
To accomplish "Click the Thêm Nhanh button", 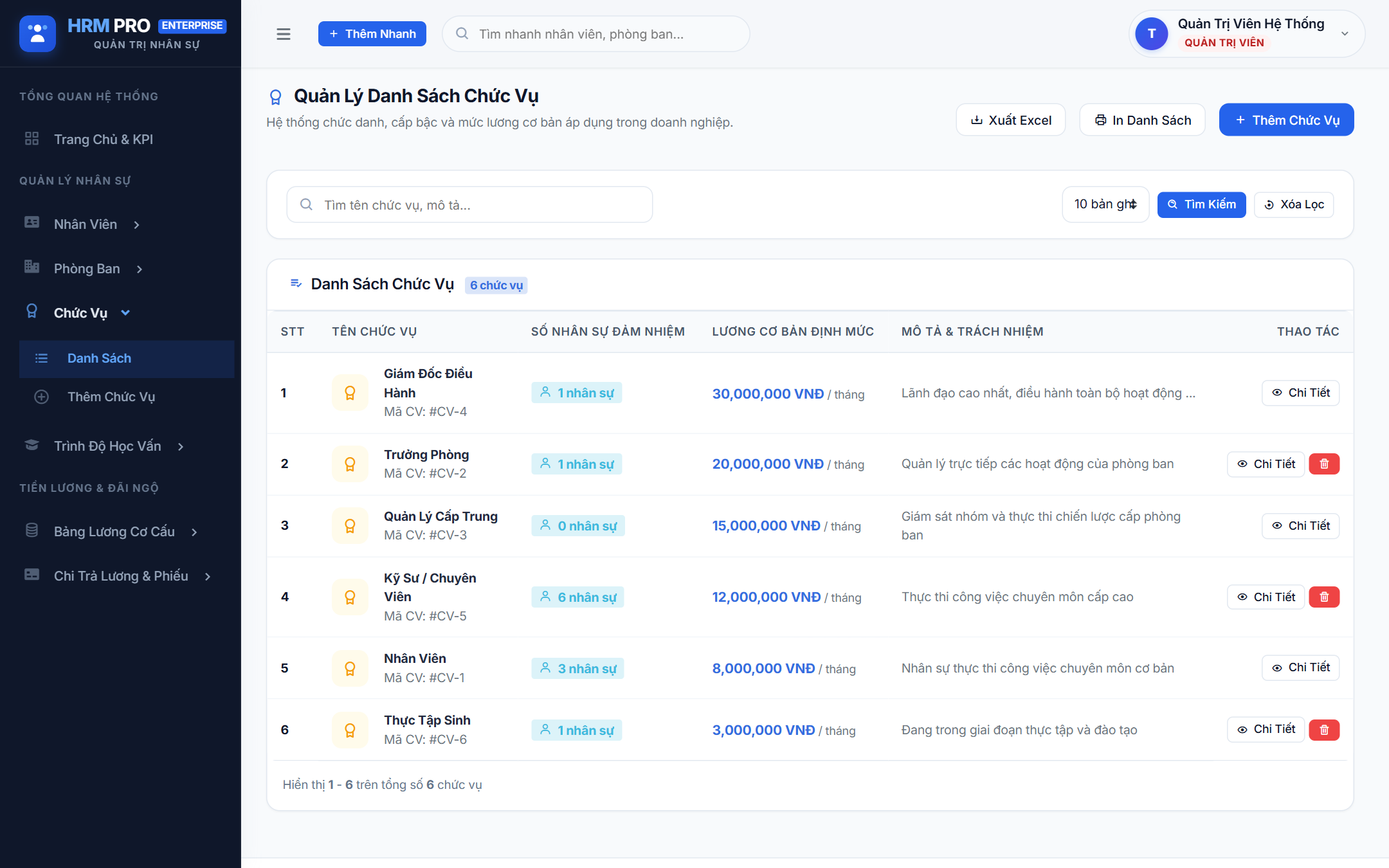I will 372,34.
